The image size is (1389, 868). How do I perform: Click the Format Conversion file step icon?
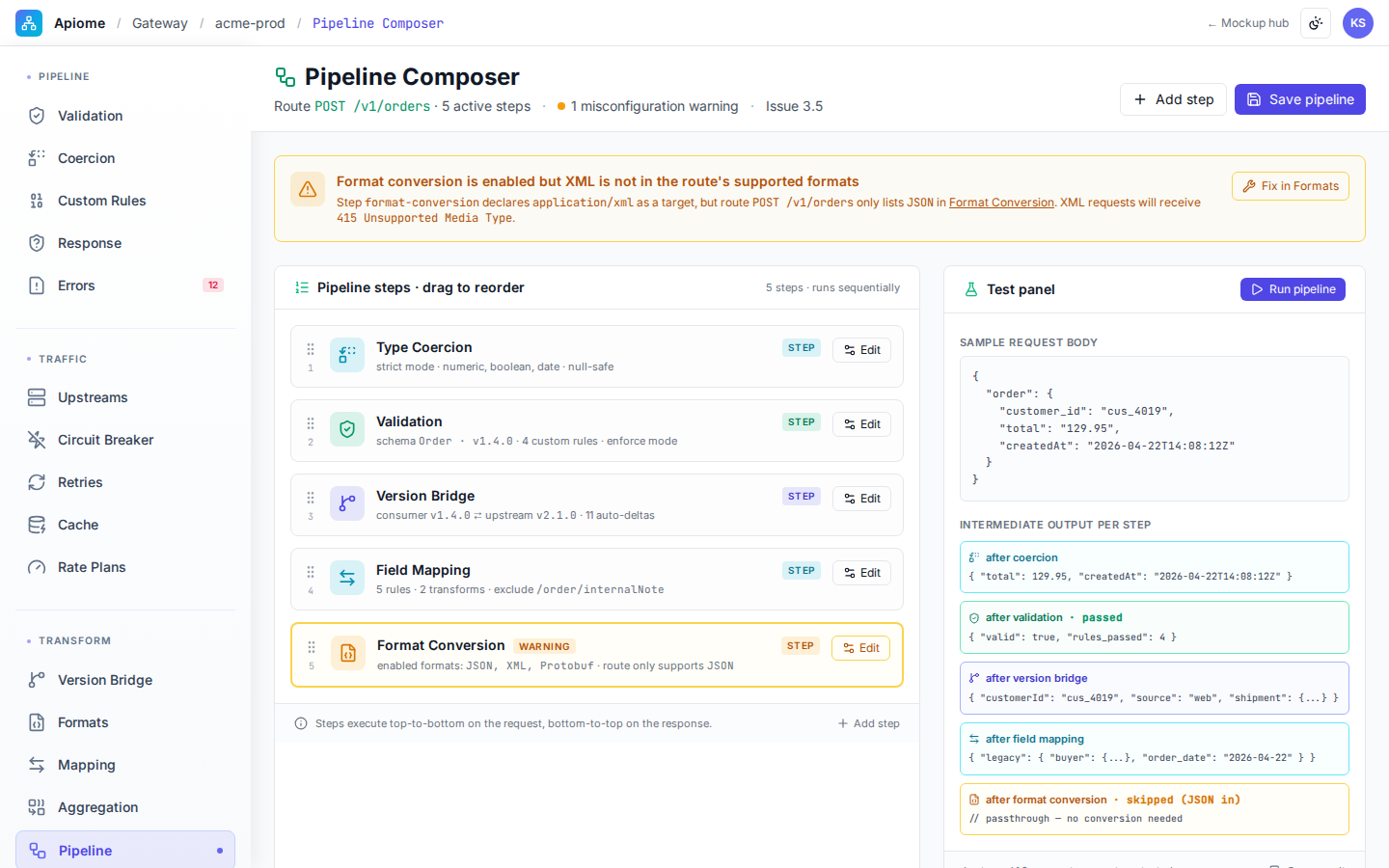point(348,653)
